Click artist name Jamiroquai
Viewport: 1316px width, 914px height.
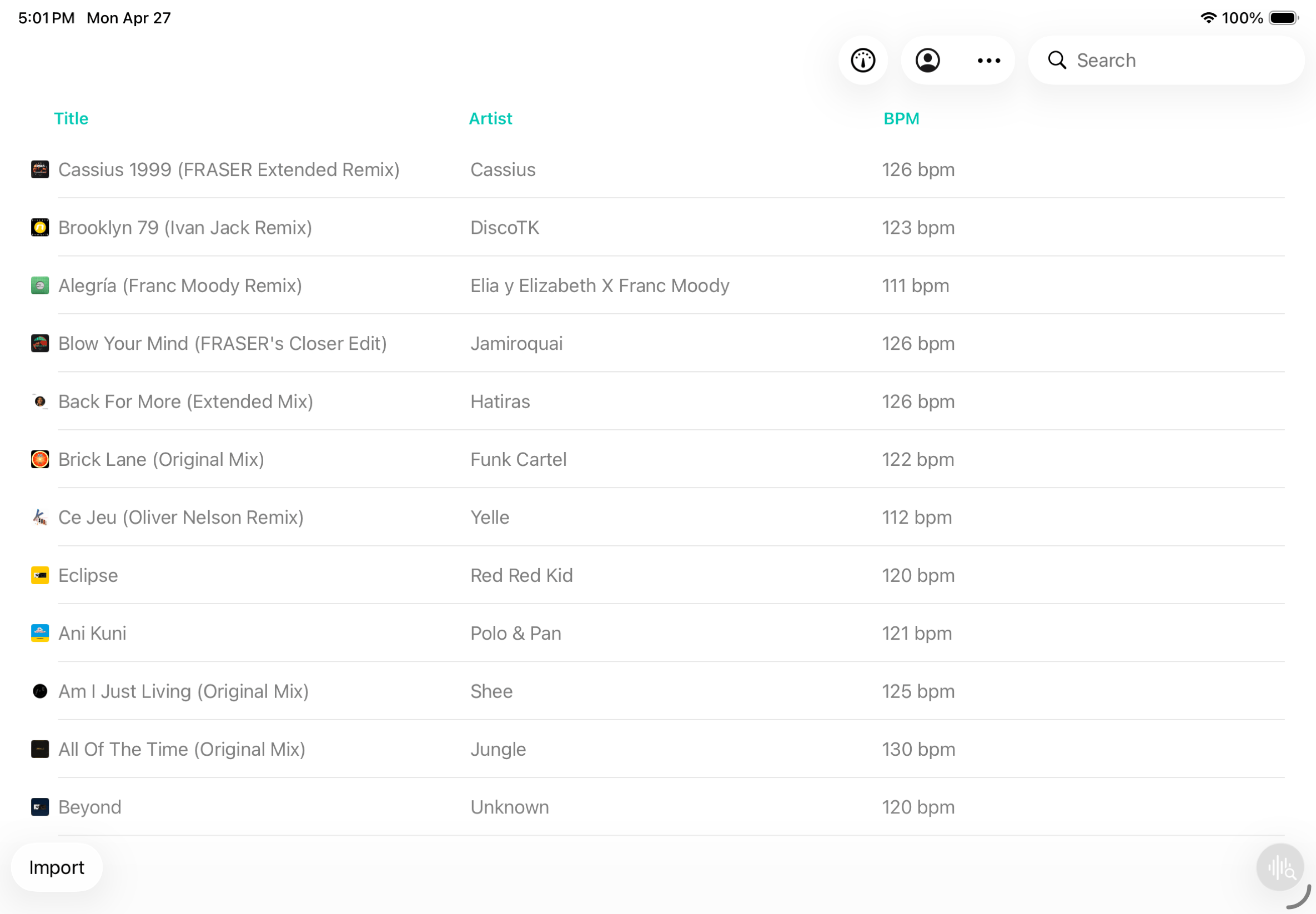click(516, 344)
